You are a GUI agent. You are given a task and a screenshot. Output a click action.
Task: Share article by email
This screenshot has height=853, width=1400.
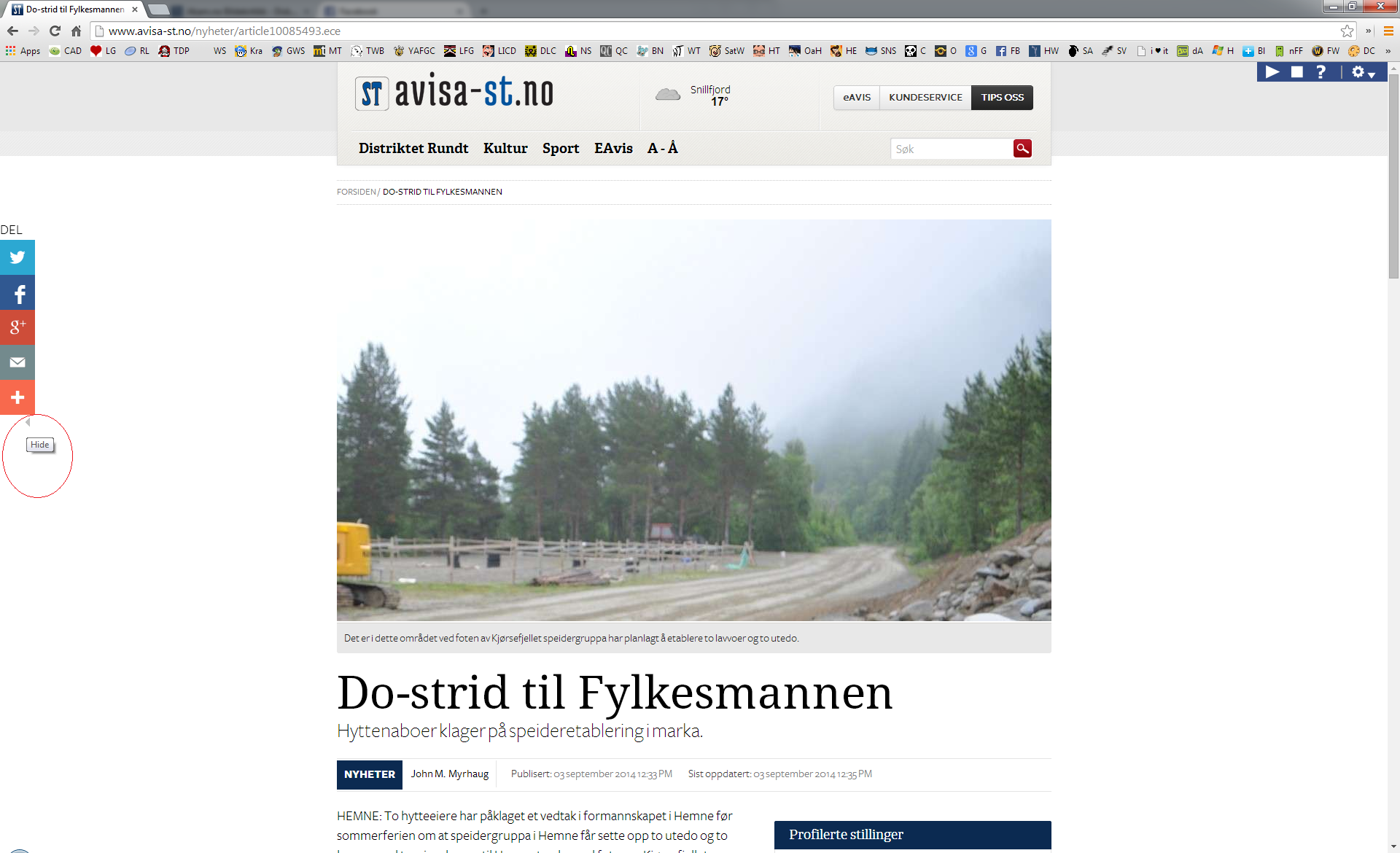17,362
